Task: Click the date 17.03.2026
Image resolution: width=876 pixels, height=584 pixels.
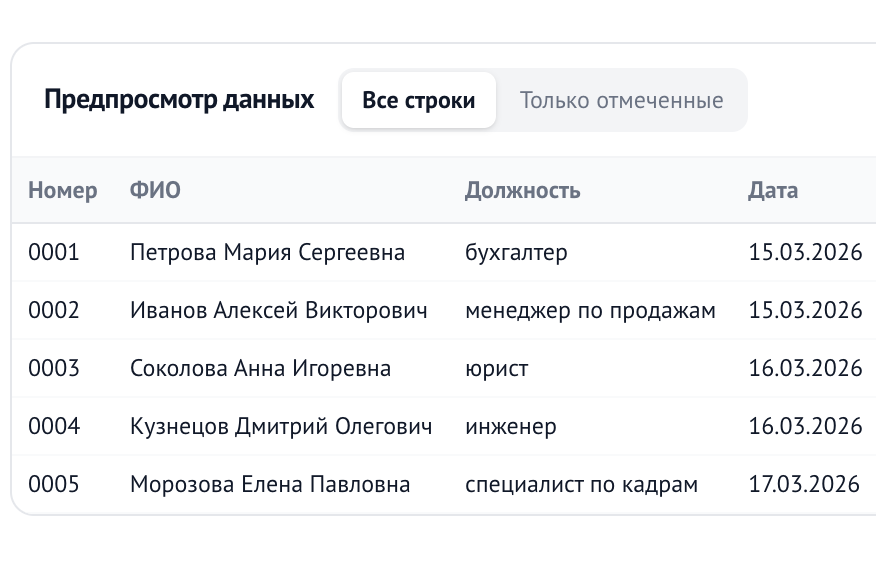Action: point(804,484)
